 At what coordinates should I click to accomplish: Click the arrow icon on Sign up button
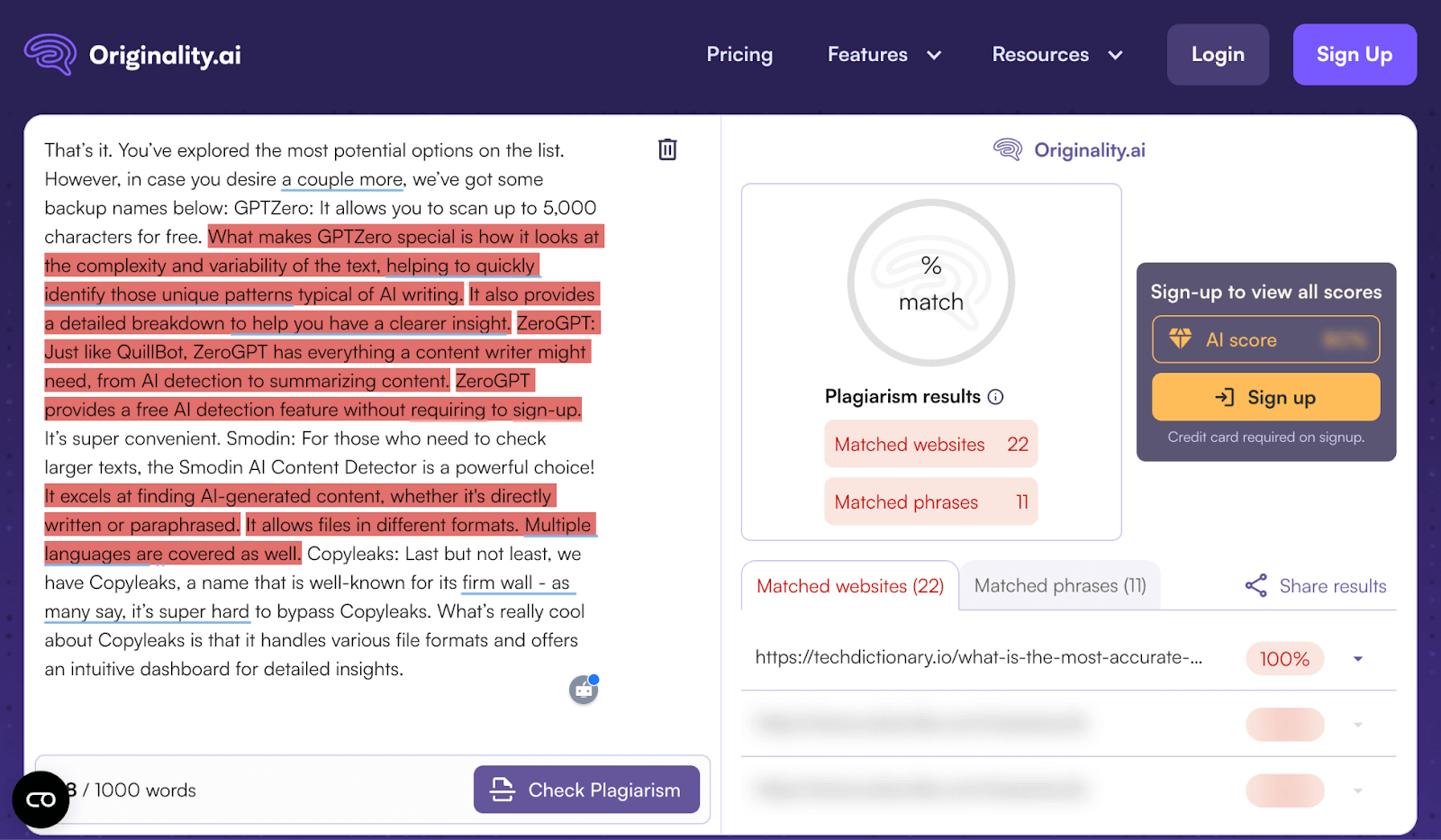coord(1225,397)
